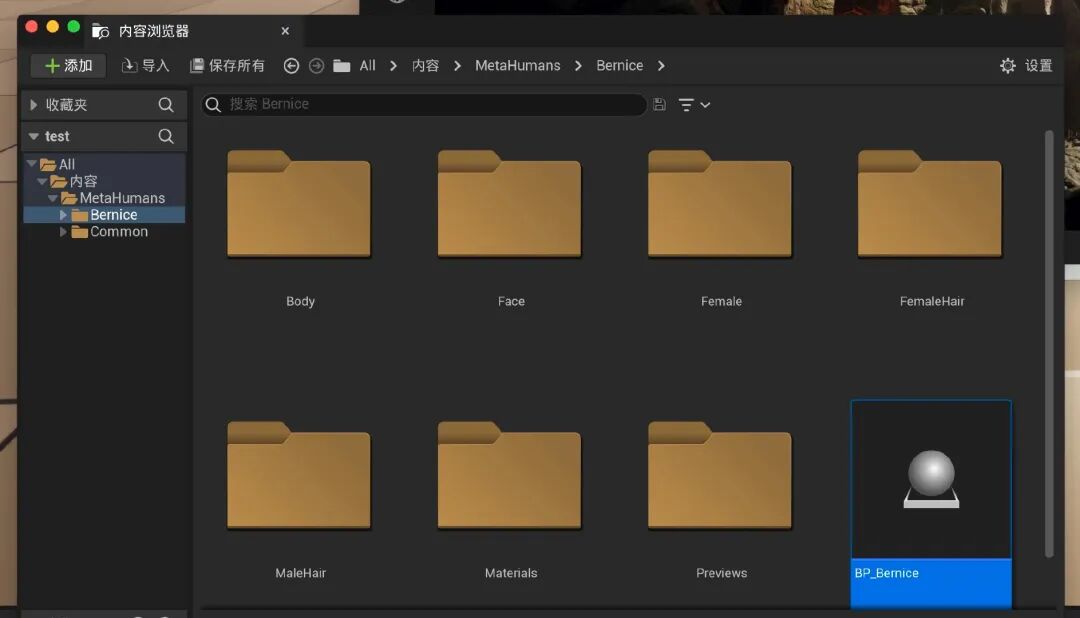Open the filter options dropdown
The image size is (1080, 618).
(694, 105)
